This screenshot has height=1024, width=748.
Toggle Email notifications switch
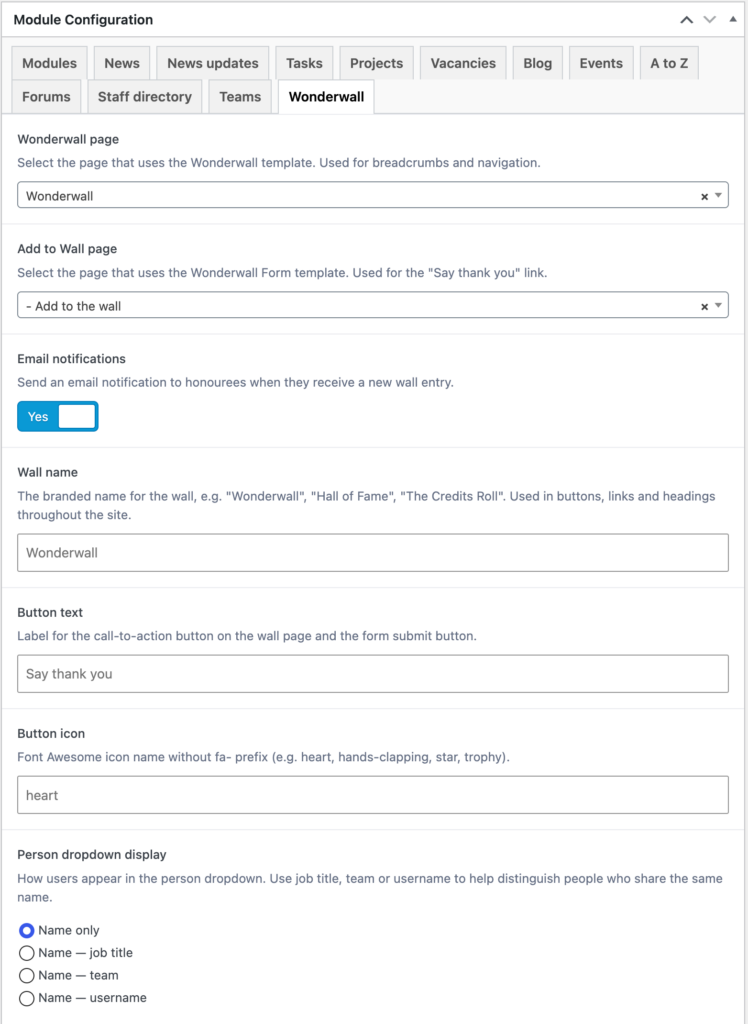(x=57, y=417)
